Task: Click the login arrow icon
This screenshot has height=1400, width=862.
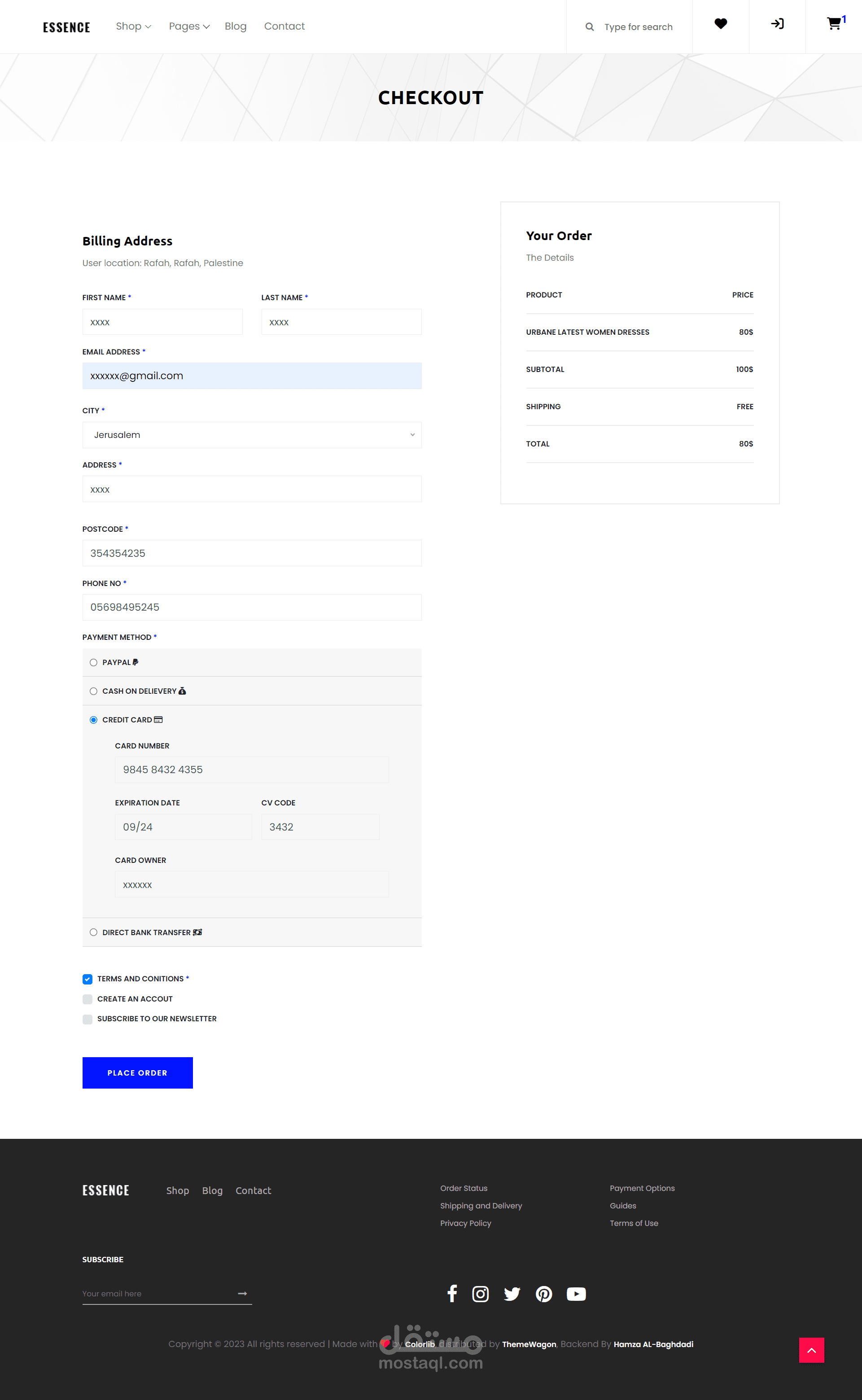Action: point(777,24)
